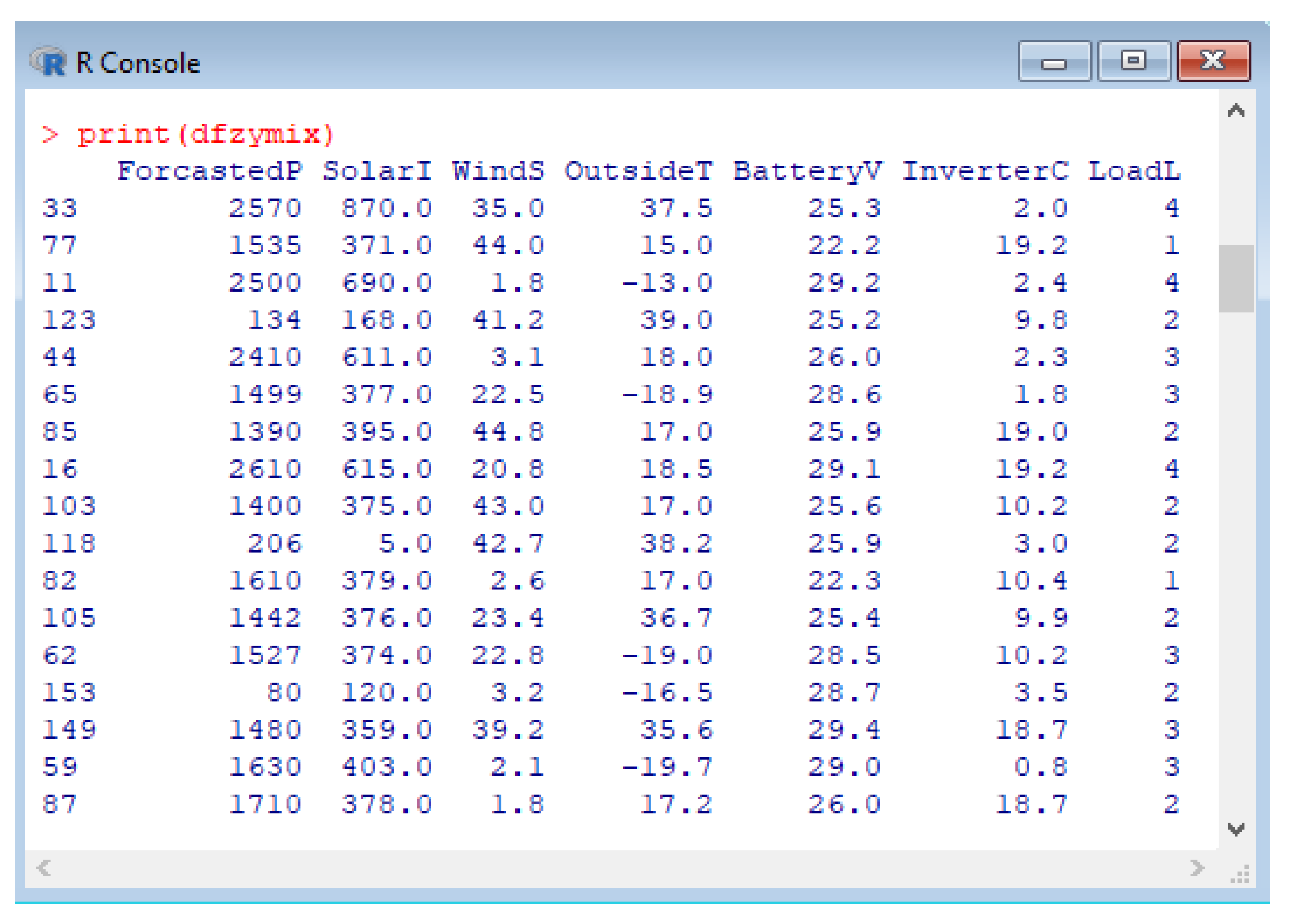Click the OutsideT value -19.7
Viewport: 1290px width, 924px height.
pos(666,767)
